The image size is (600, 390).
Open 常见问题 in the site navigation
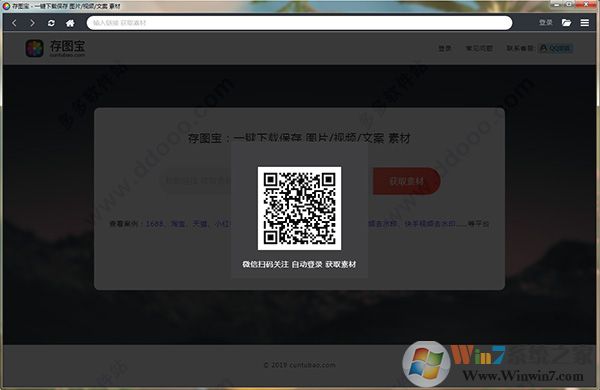pos(479,48)
